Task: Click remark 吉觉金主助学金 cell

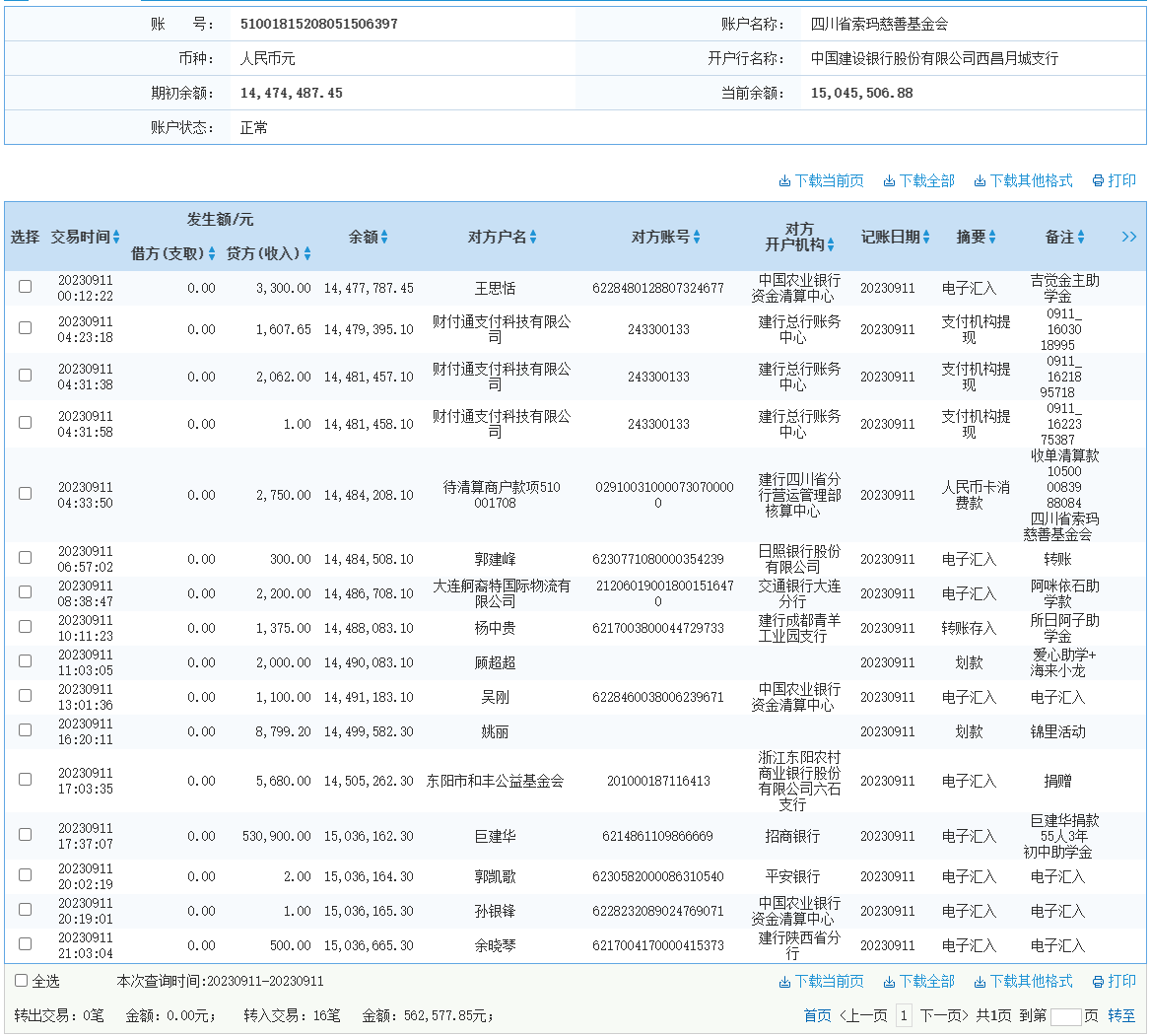Action: (1064, 289)
